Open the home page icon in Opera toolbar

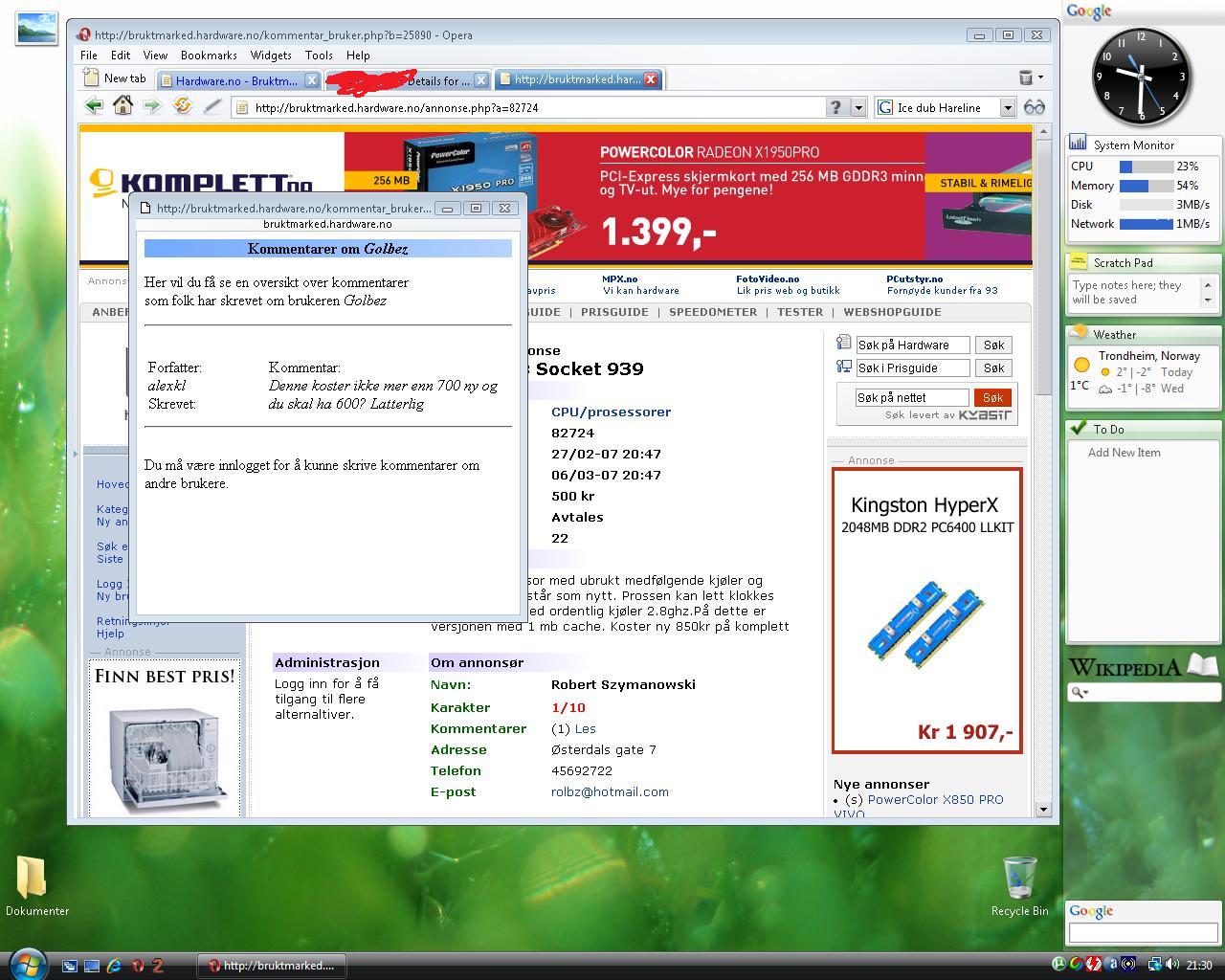[122, 106]
